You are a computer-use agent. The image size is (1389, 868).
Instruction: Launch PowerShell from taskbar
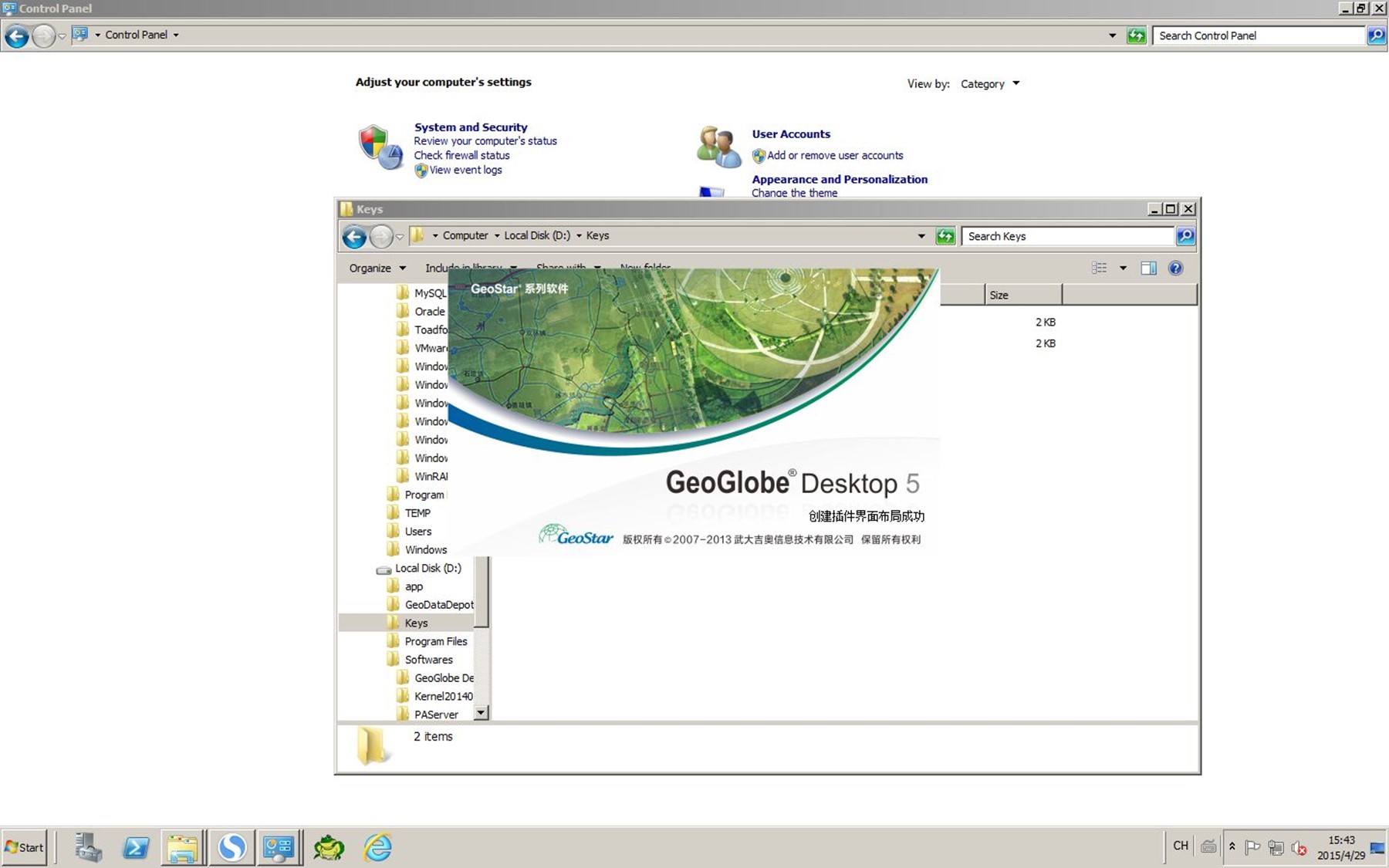137,847
